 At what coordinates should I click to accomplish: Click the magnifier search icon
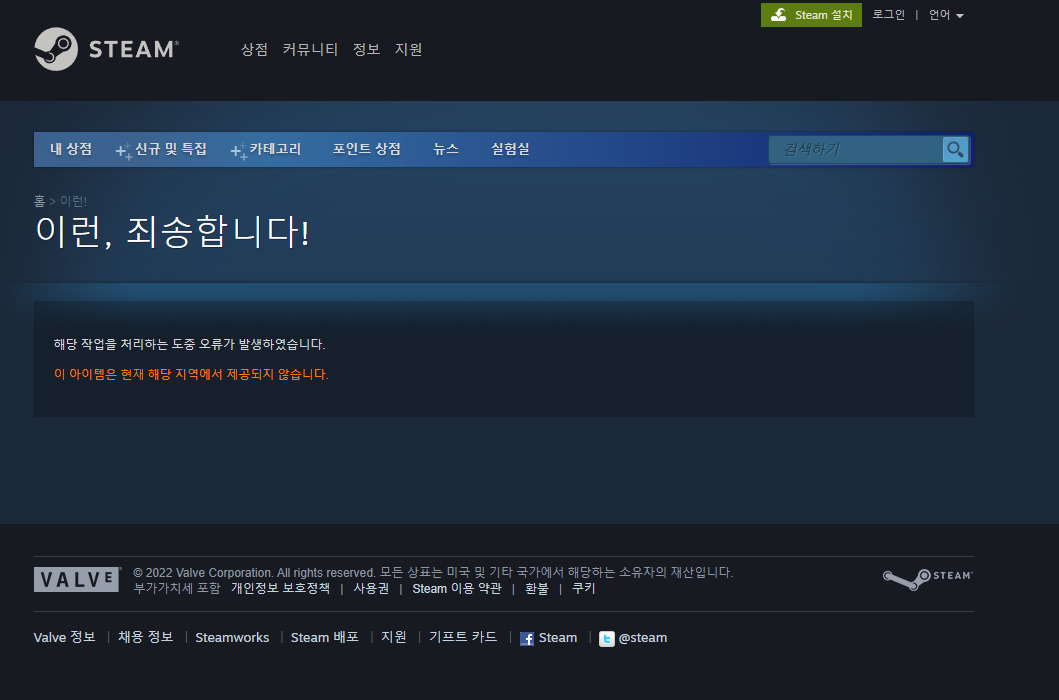955,149
